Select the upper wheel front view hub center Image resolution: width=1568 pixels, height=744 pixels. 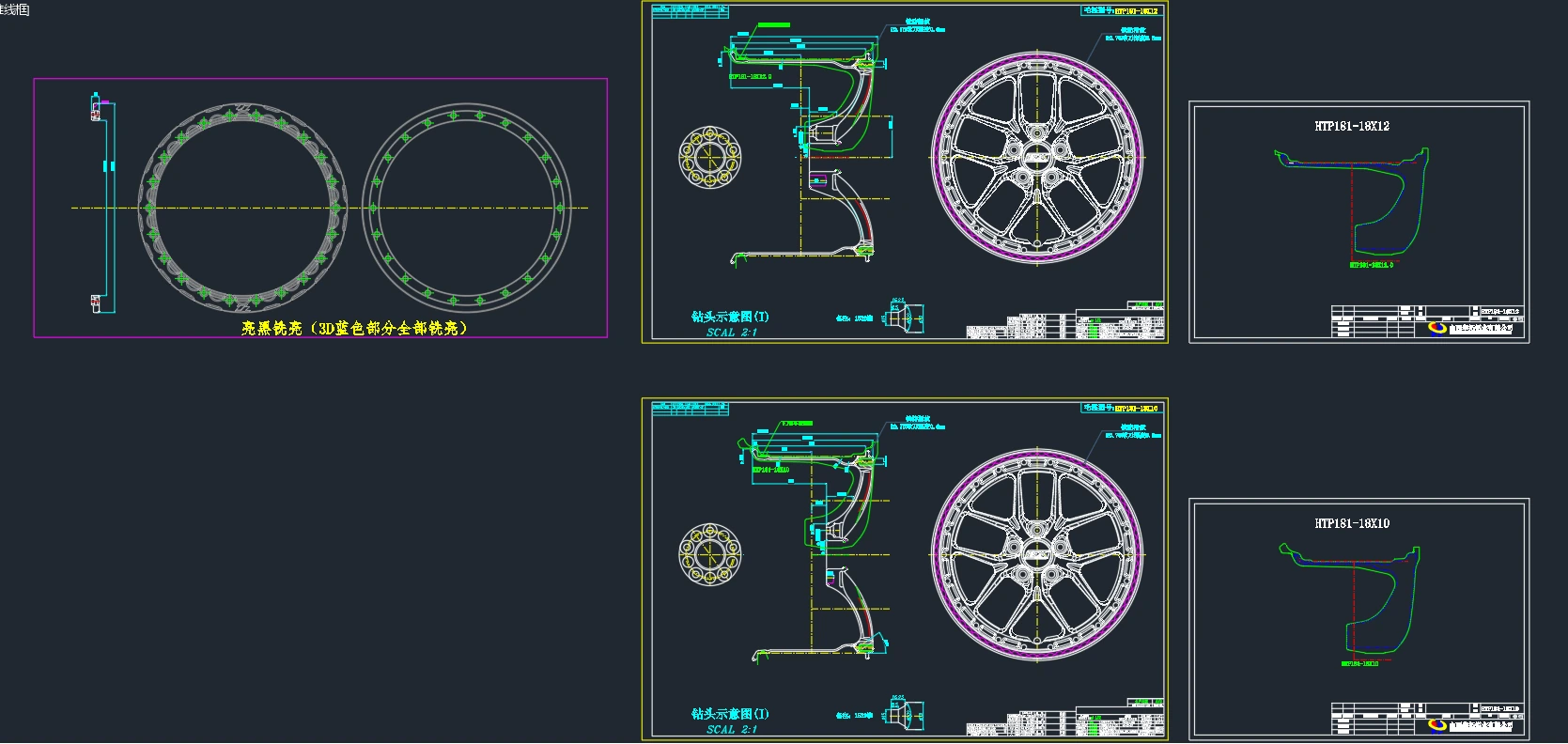pos(1037,157)
